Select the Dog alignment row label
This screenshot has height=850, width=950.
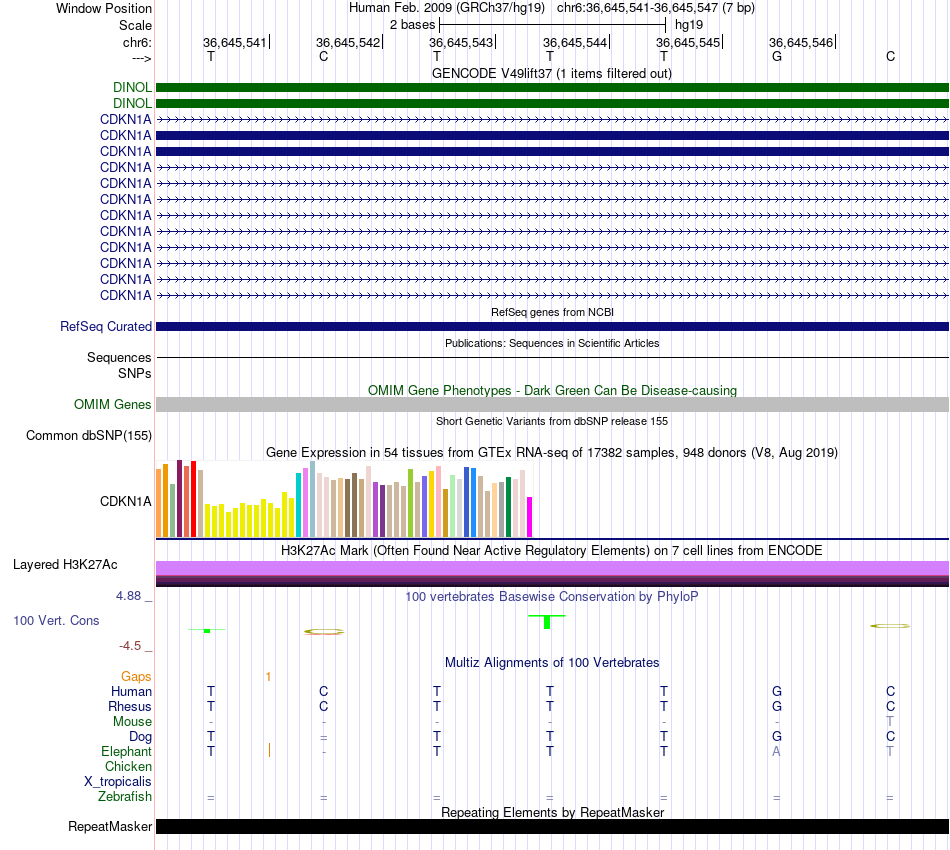141,737
